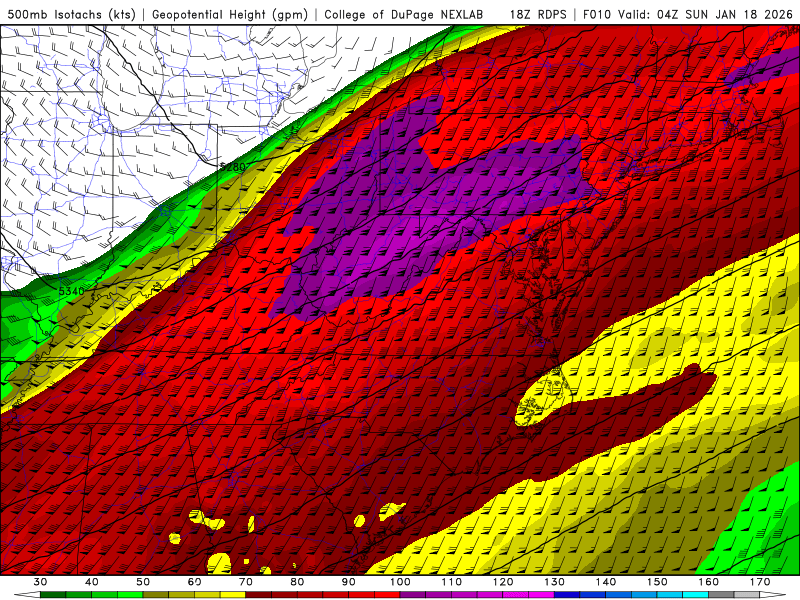Click the 130 value on the color scale
The height and width of the screenshot is (600, 800).
pyautogui.click(x=554, y=582)
